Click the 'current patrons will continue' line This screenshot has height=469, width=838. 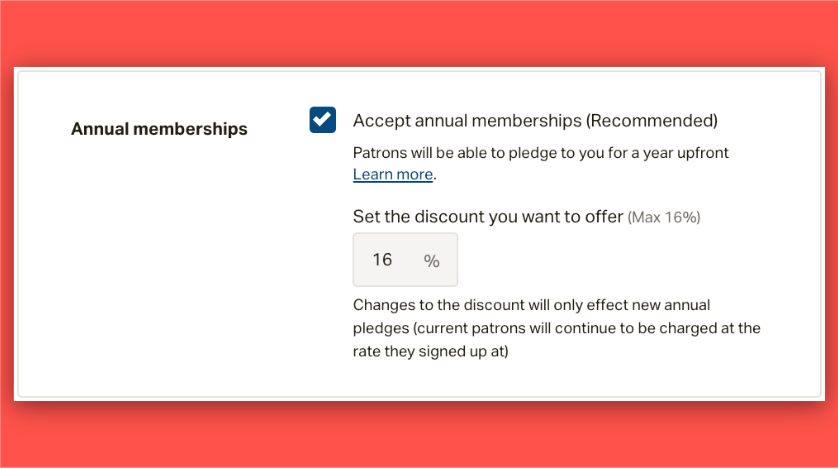(x=556, y=328)
